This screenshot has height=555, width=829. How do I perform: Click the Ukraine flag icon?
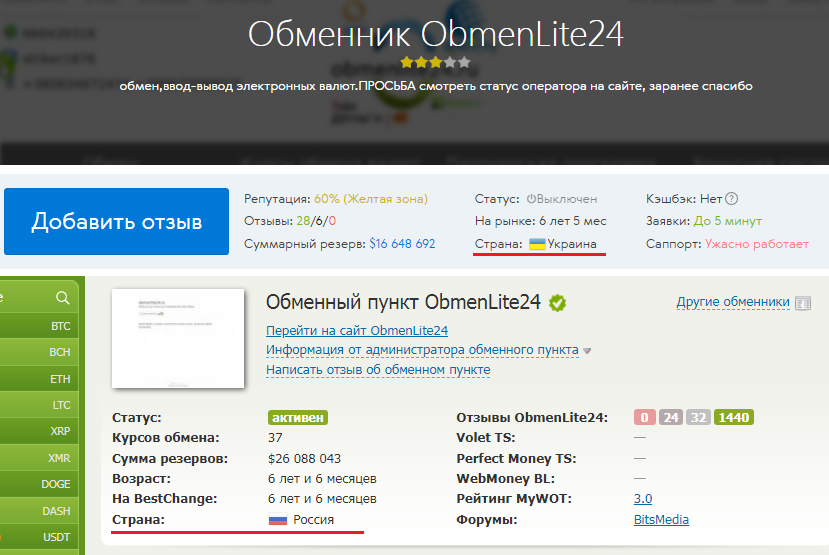pyautogui.click(x=537, y=244)
